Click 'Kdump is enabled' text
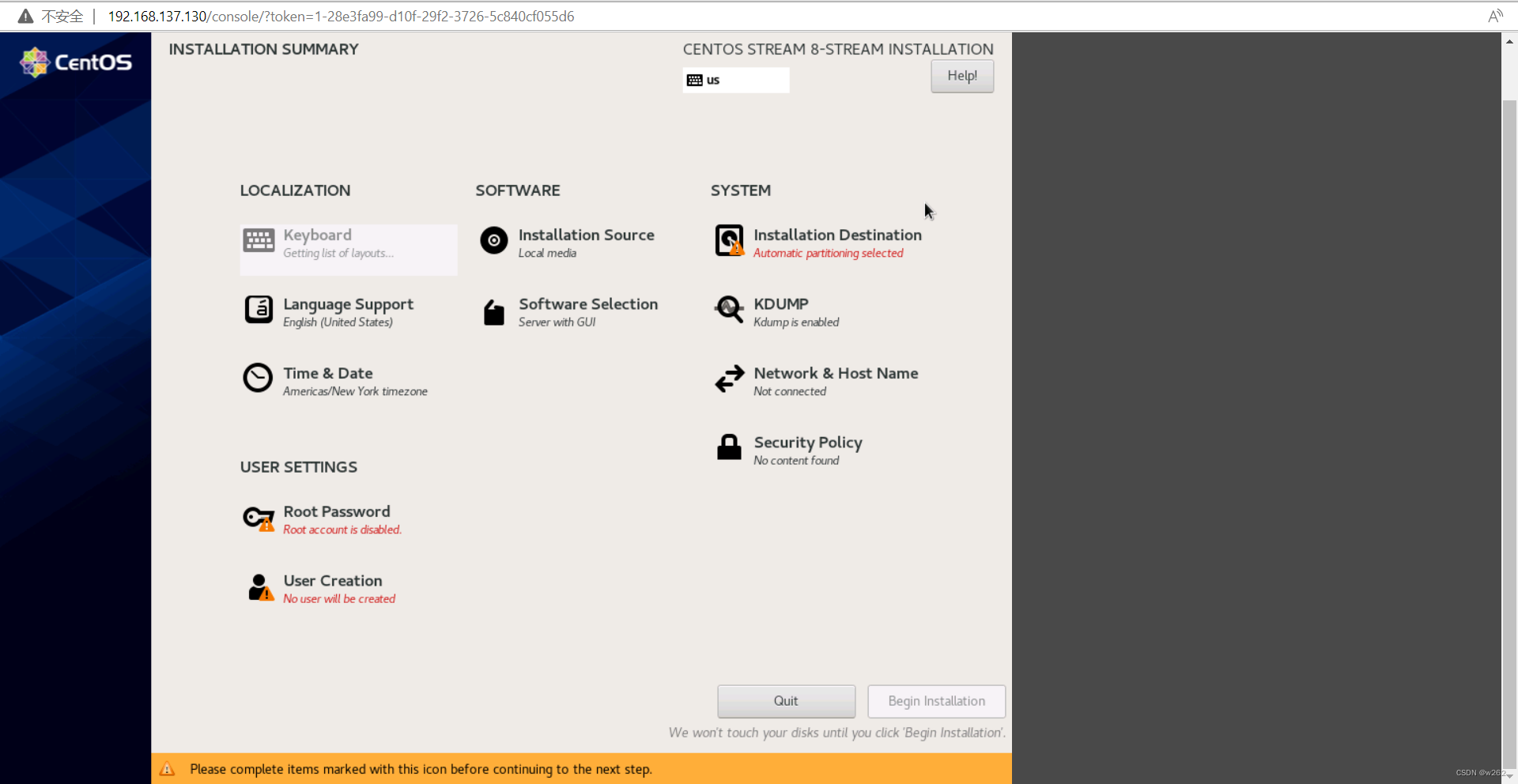The width and height of the screenshot is (1518, 784). 796,322
